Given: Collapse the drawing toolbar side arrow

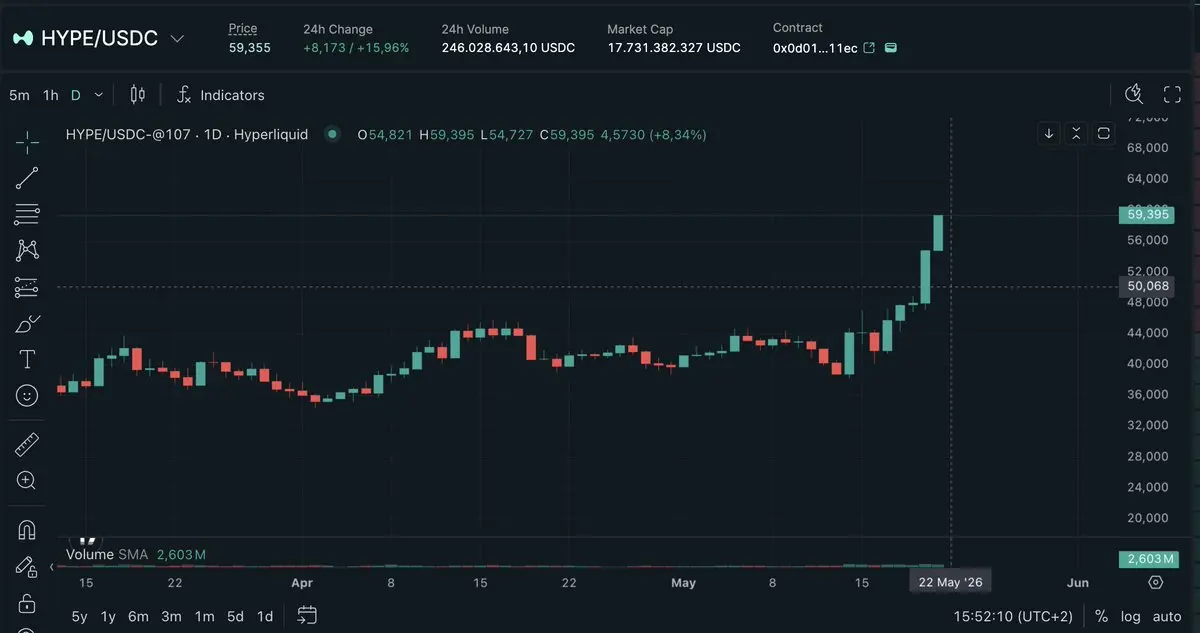Looking at the screenshot, I should point(51,567).
